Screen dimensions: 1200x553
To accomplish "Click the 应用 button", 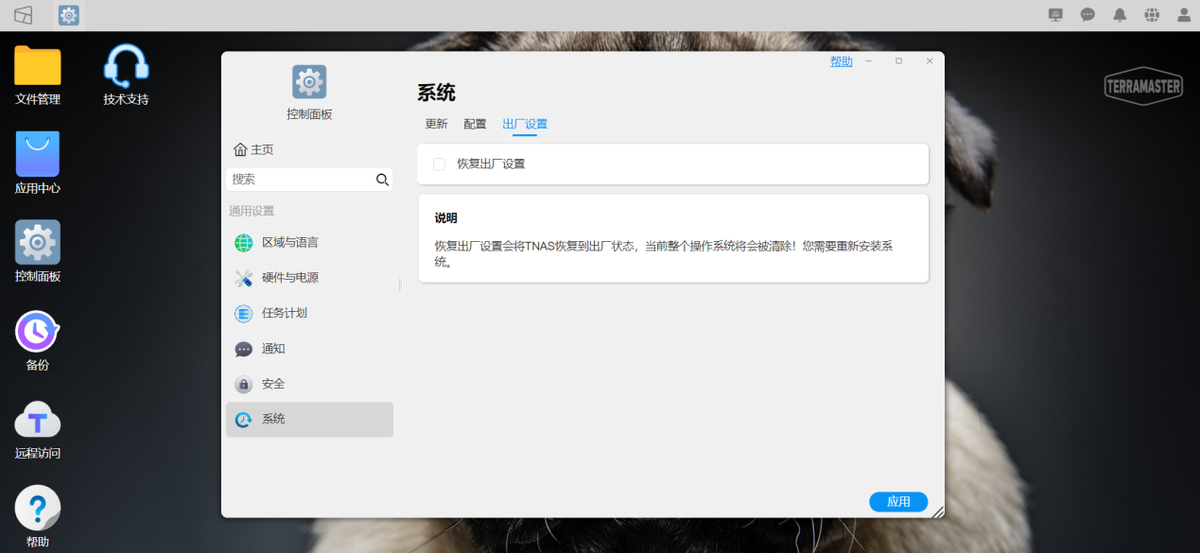I will pos(899,502).
